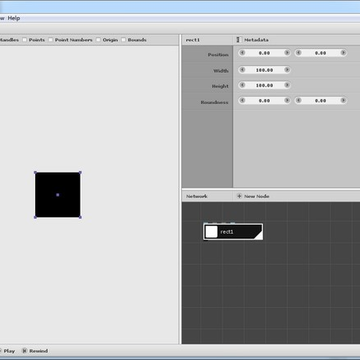The height and width of the screenshot is (360, 360).
Task: Increase Roundness Y with right arrow
Action: click(343, 100)
